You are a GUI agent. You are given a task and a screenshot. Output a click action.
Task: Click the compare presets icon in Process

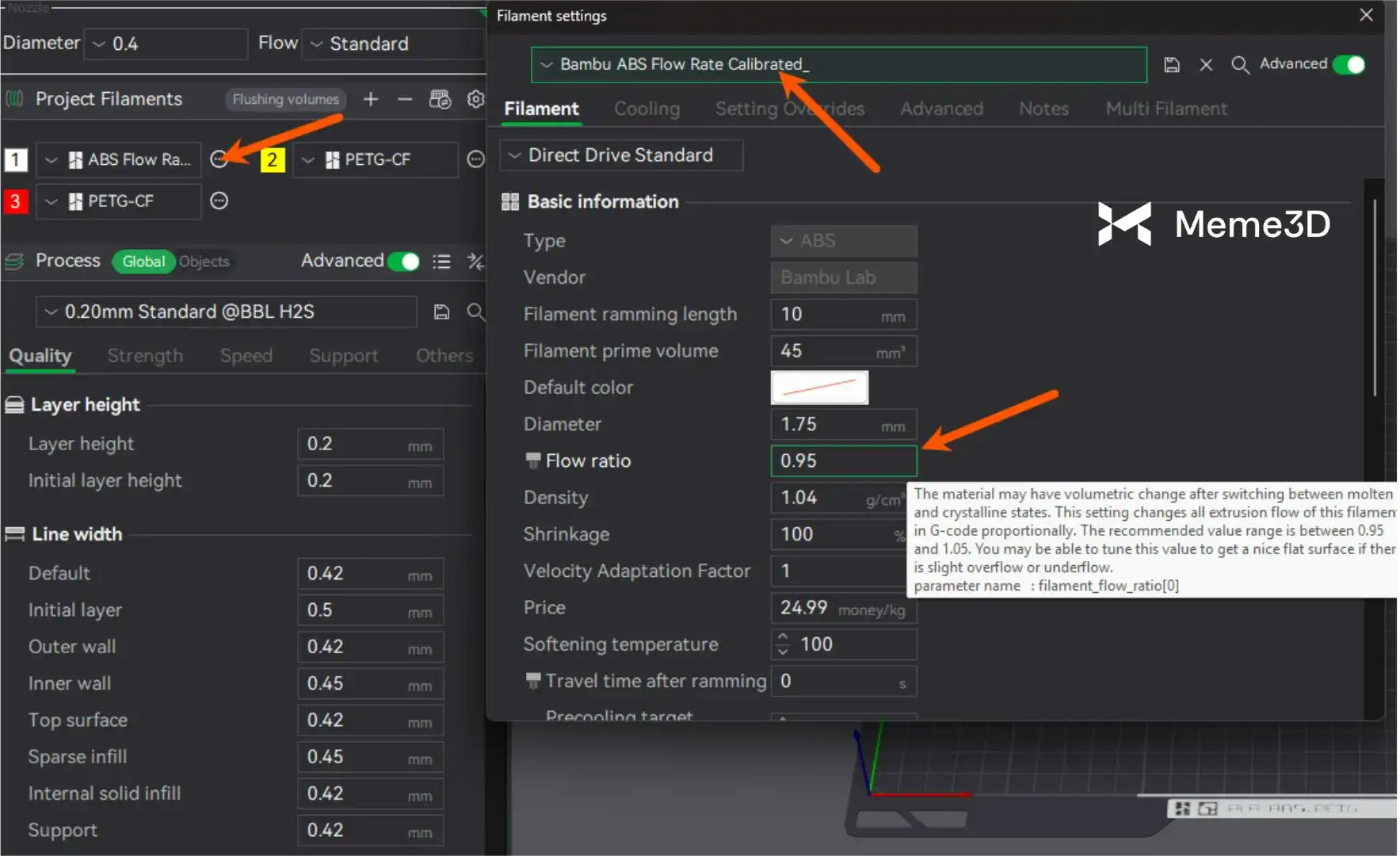(475, 262)
